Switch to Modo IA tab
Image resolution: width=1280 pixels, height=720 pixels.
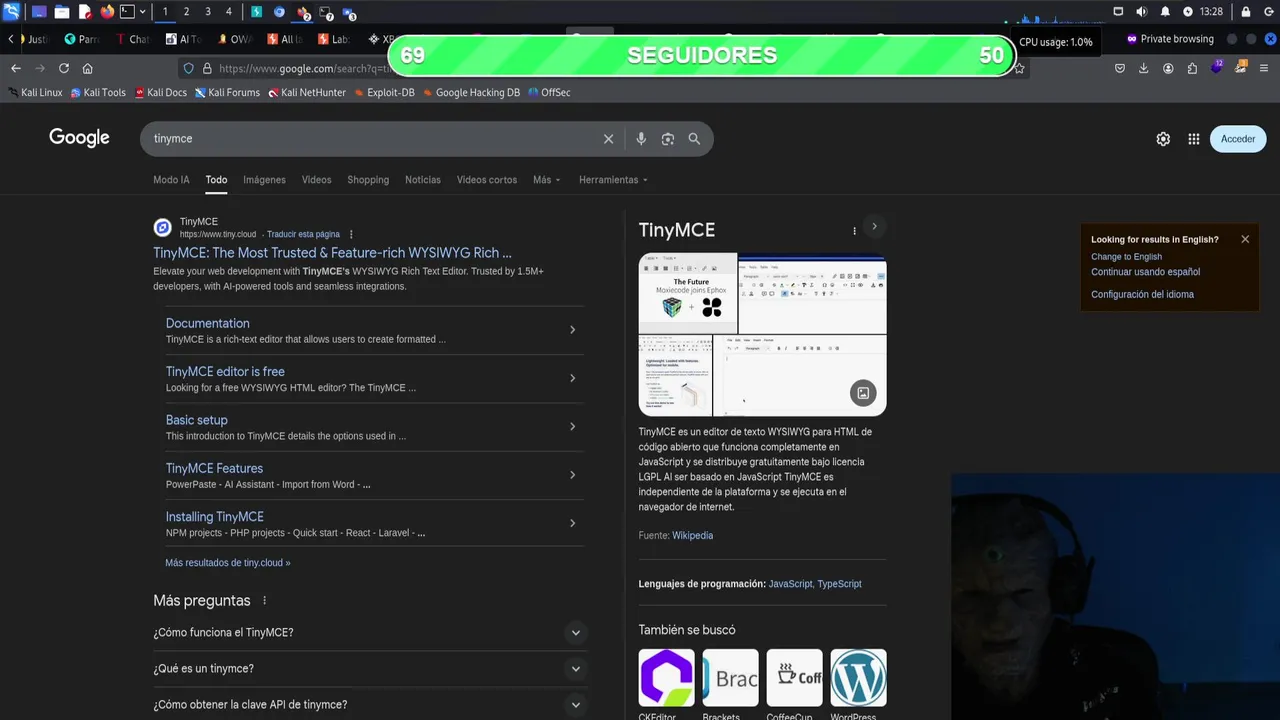(171, 180)
